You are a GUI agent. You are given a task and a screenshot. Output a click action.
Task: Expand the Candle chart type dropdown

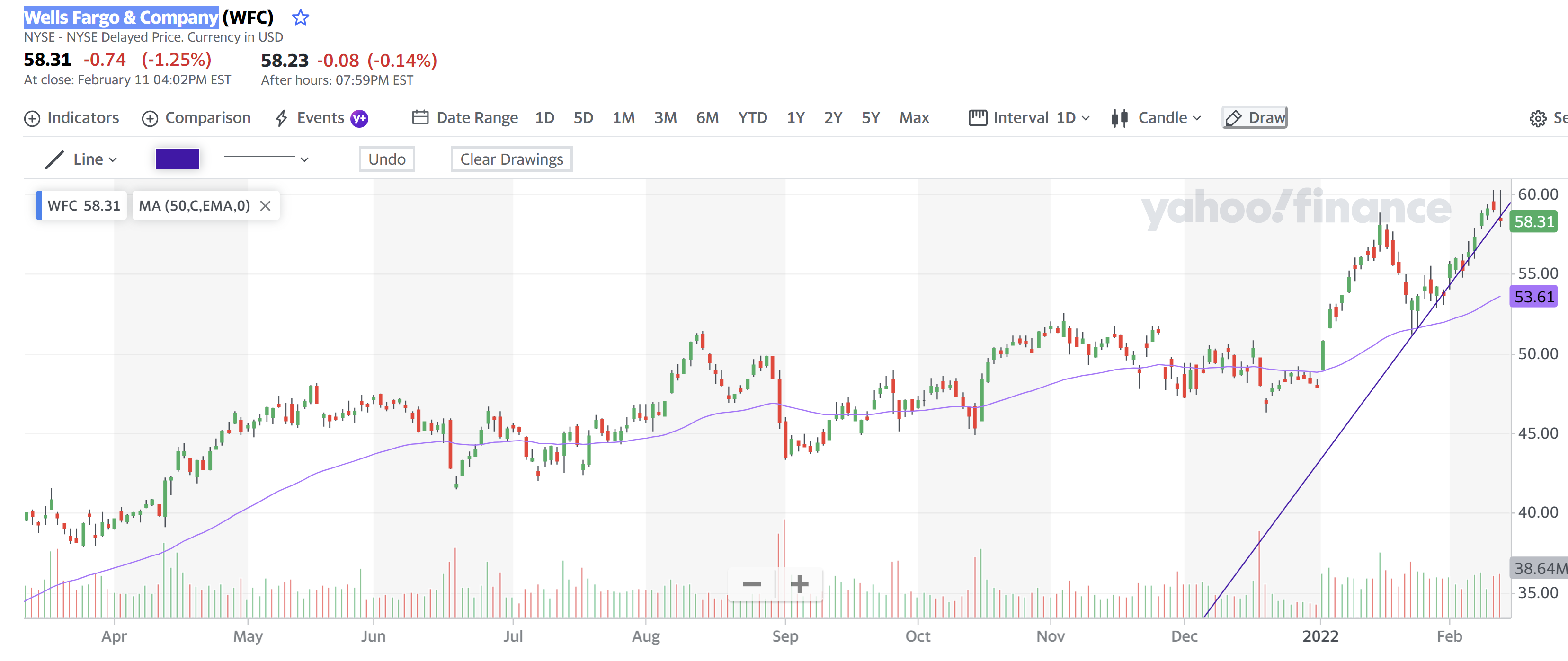[1169, 118]
